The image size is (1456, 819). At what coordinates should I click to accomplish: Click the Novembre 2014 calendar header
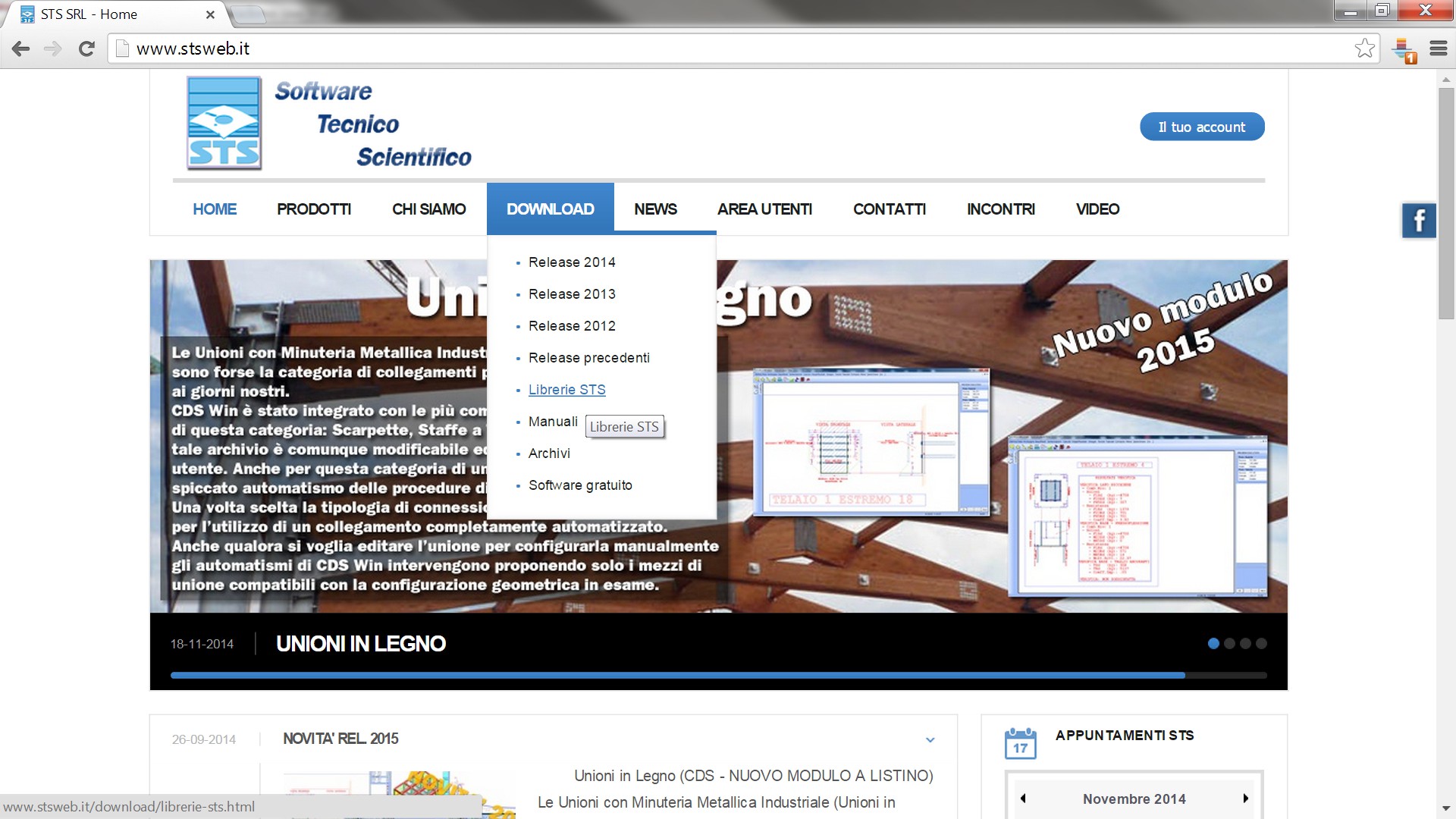1134,799
